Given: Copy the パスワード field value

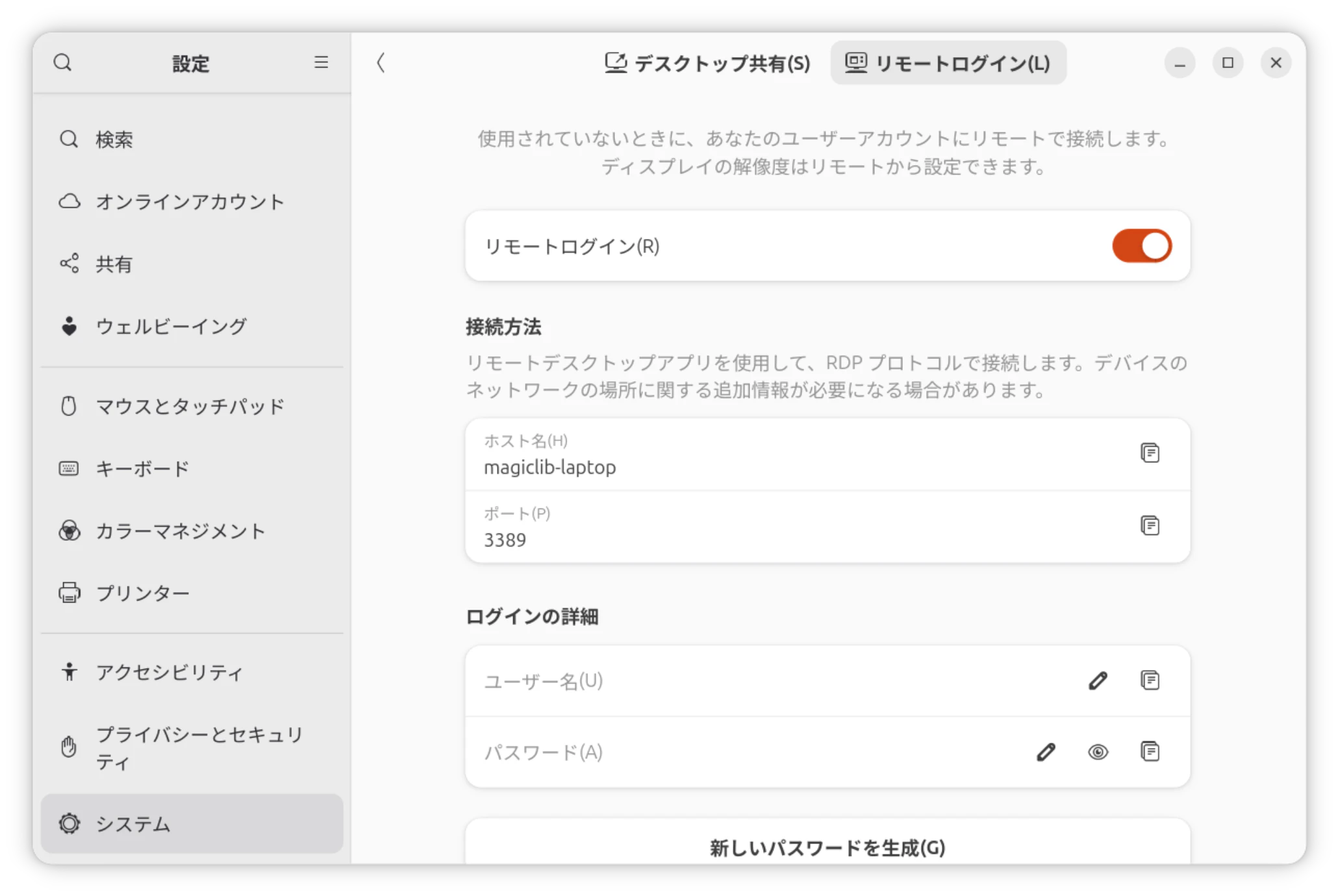Looking at the screenshot, I should [x=1150, y=752].
